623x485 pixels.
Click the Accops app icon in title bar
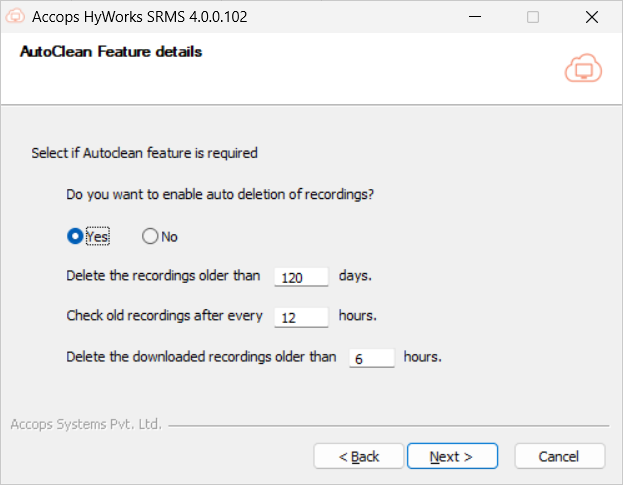[15, 17]
